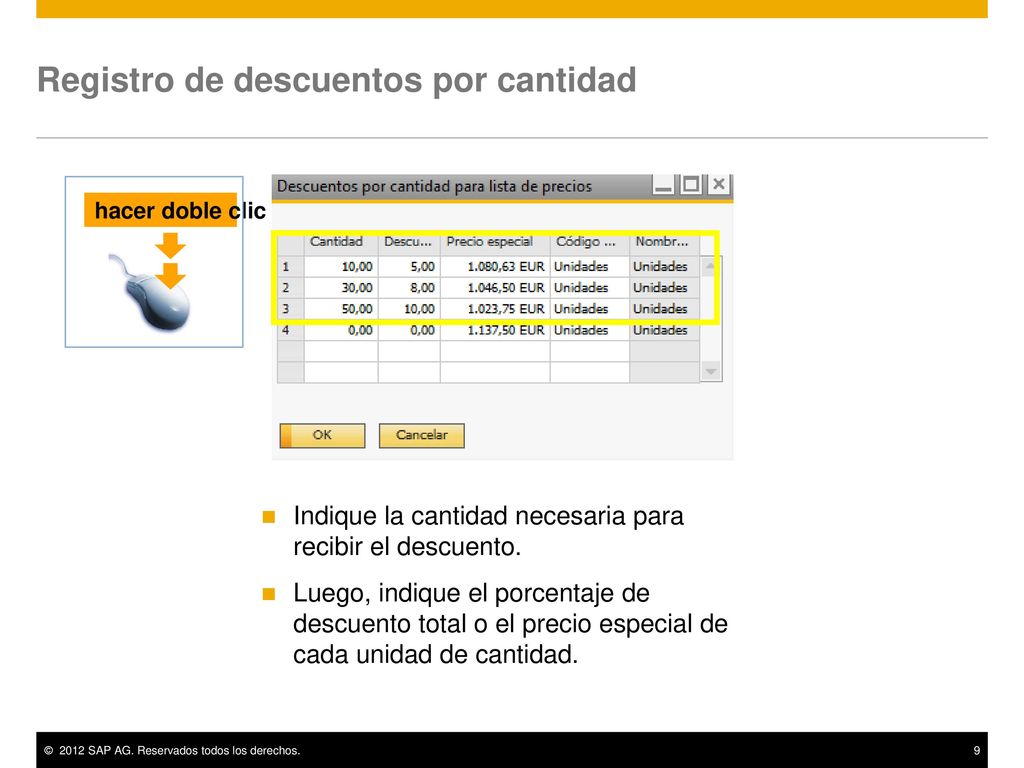Click the special price 1.137,50 EUR
Screen dimensions: 1024x768
point(495,330)
